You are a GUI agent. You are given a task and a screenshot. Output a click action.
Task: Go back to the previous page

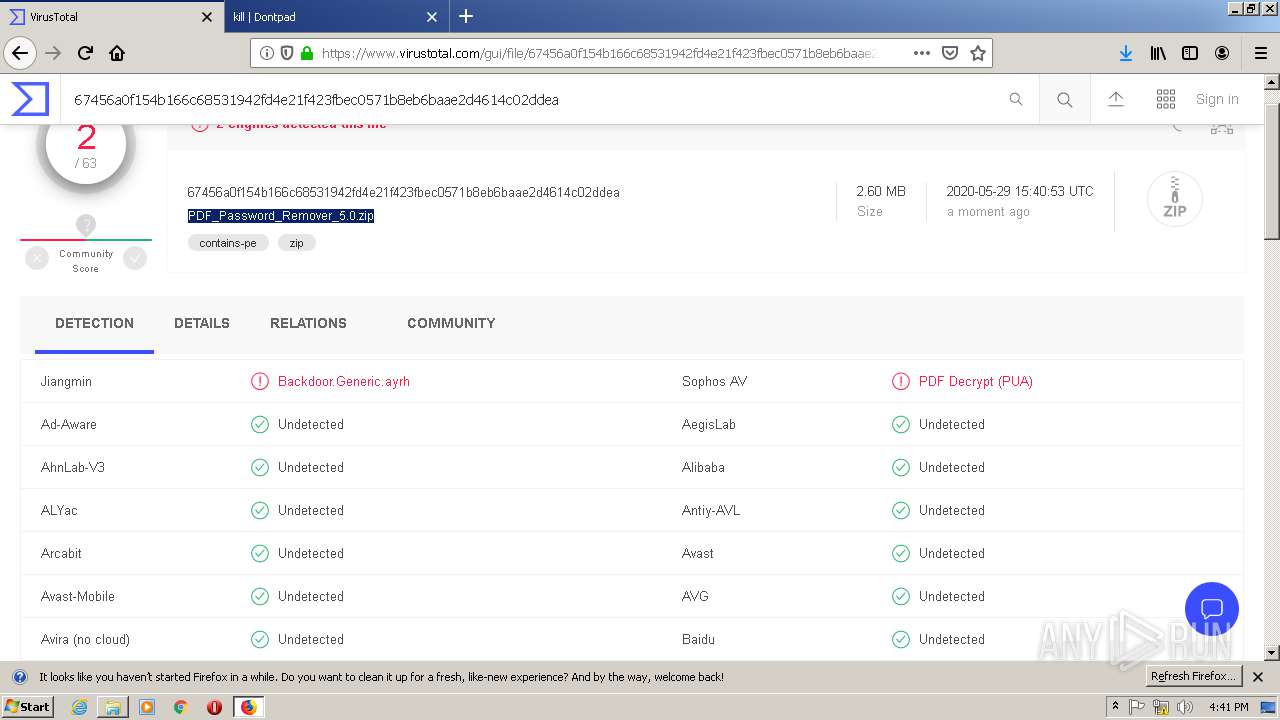(x=20, y=53)
